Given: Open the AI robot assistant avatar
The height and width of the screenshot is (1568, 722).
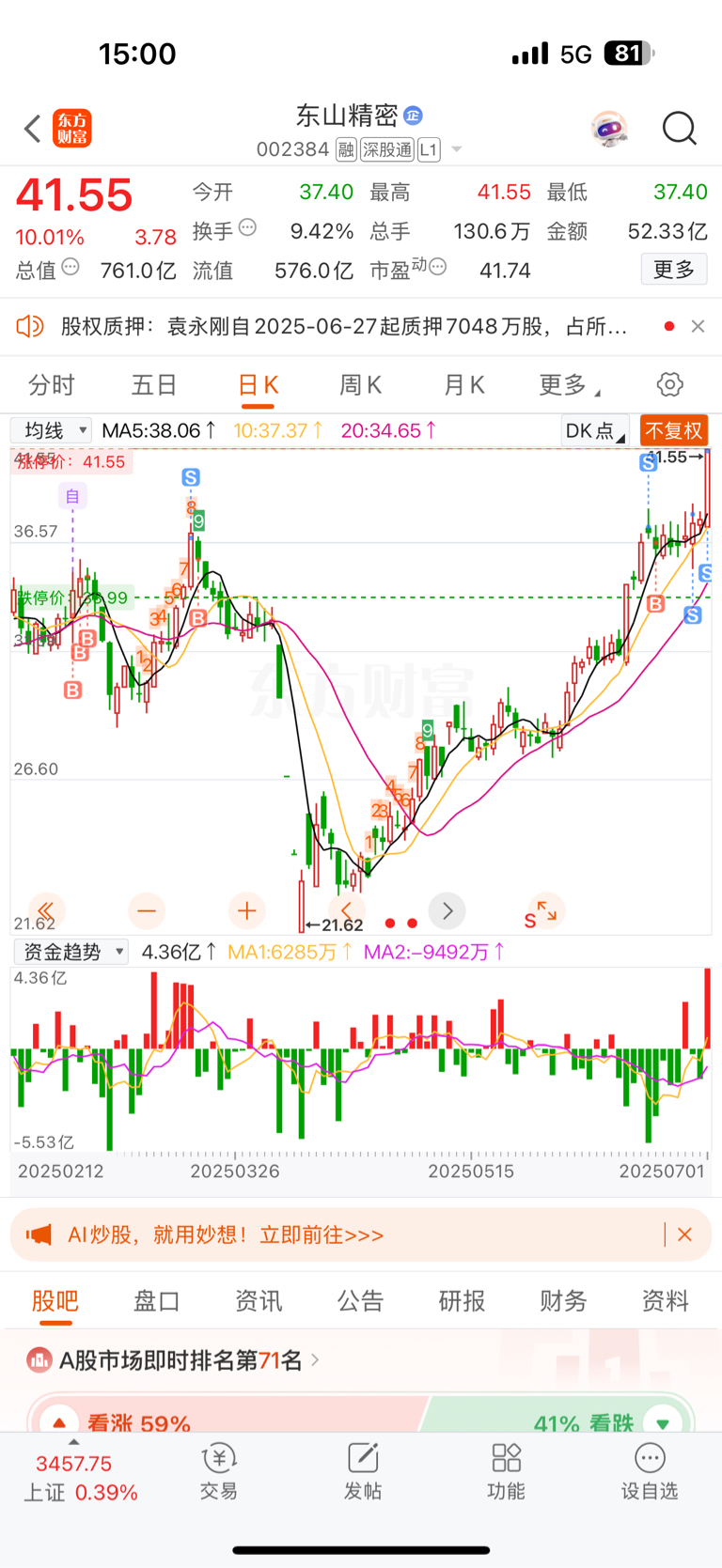Looking at the screenshot, I should (609, 129).
